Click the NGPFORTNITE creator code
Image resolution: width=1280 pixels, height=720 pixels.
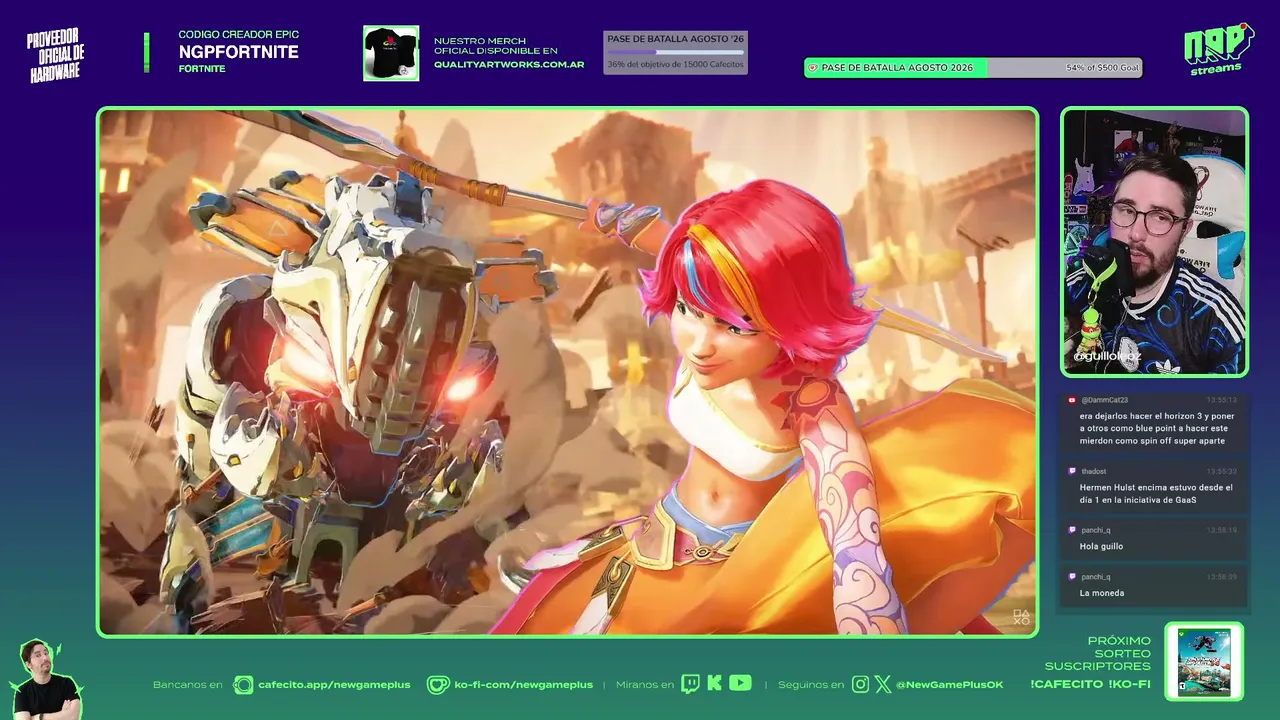pos(238,52)
